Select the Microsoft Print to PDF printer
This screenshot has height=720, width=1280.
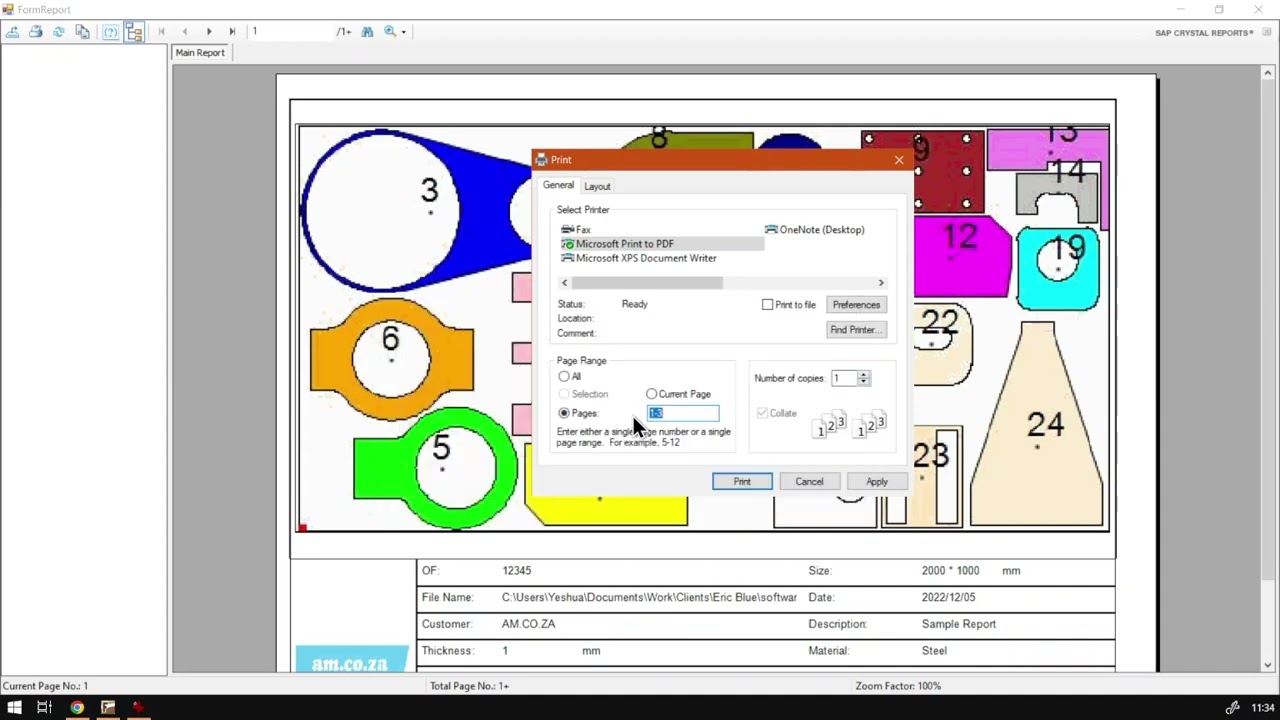point(617,244)
